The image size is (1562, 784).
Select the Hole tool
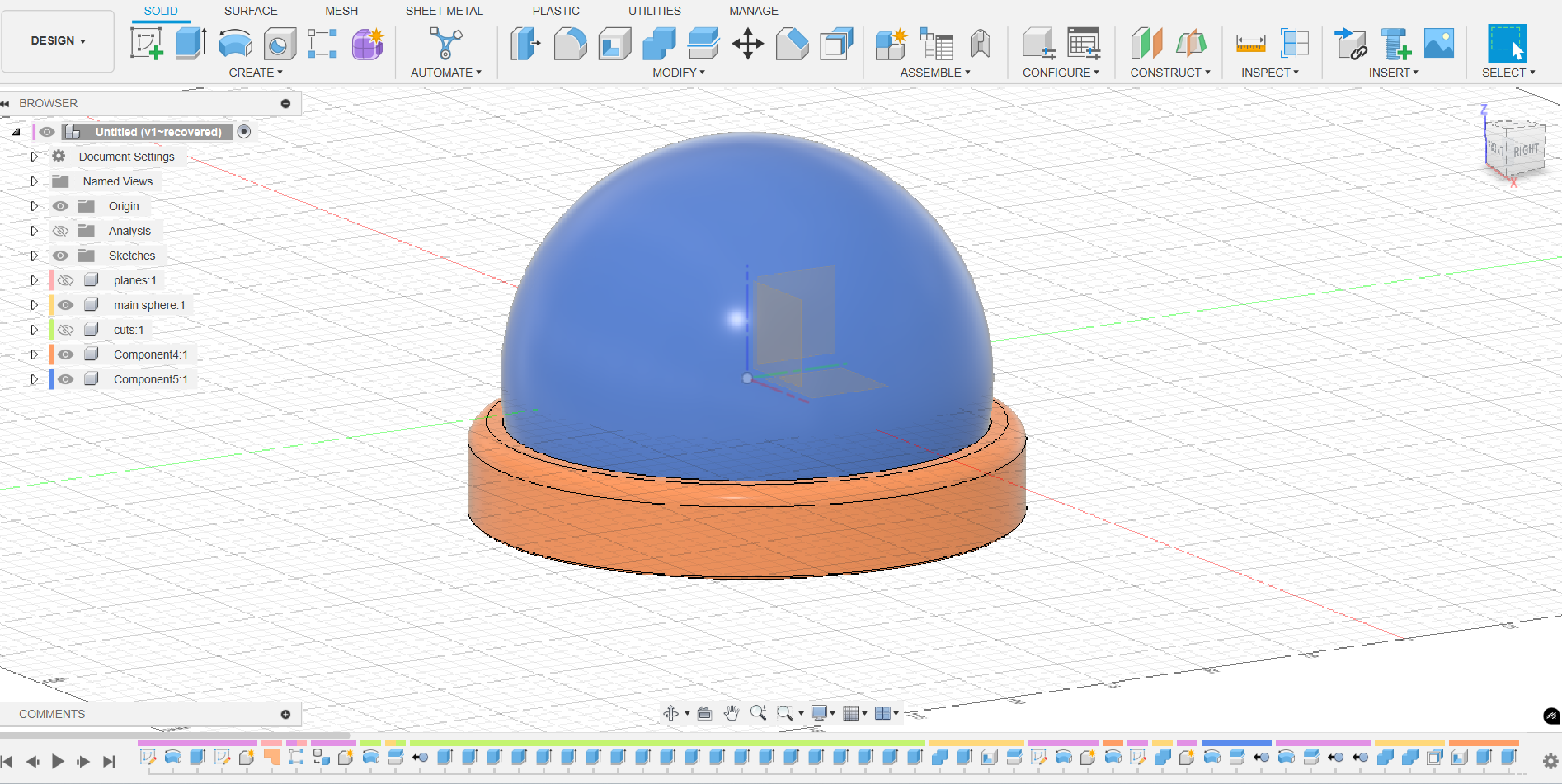pos(280,43)
